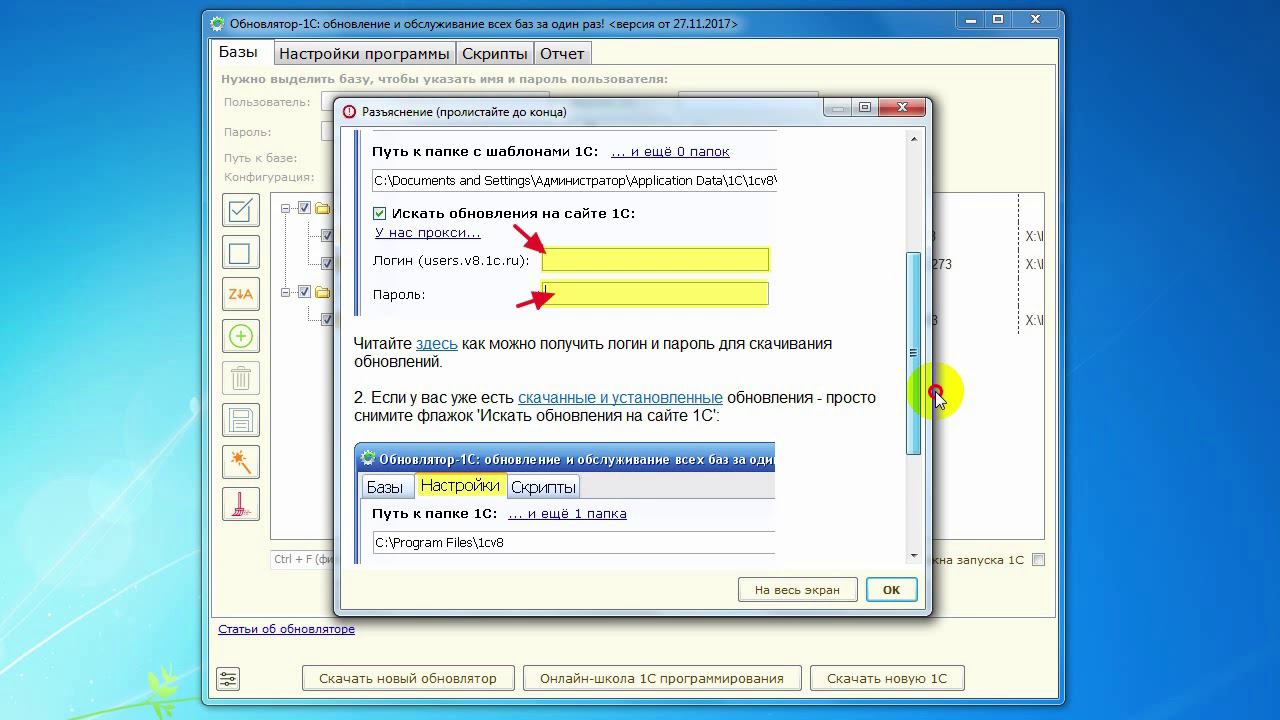
Task: Open 'скачанные и установленные' link
Action: (x=620, y=398)
